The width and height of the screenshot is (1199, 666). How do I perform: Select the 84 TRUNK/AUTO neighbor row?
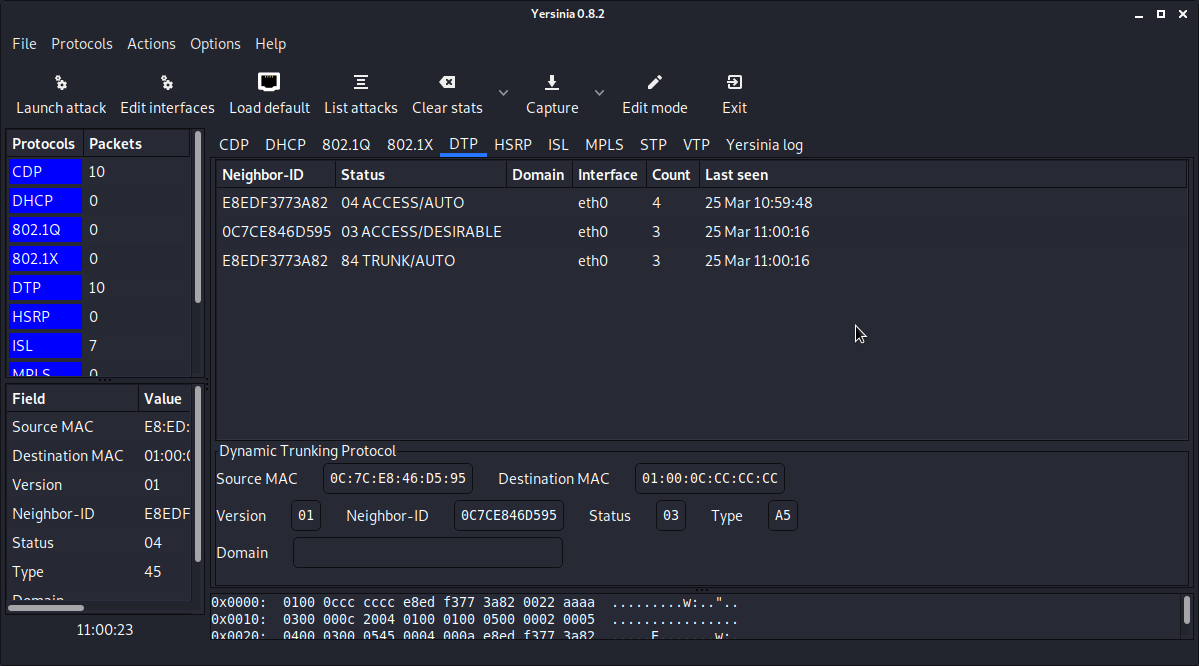coord(701,261)
